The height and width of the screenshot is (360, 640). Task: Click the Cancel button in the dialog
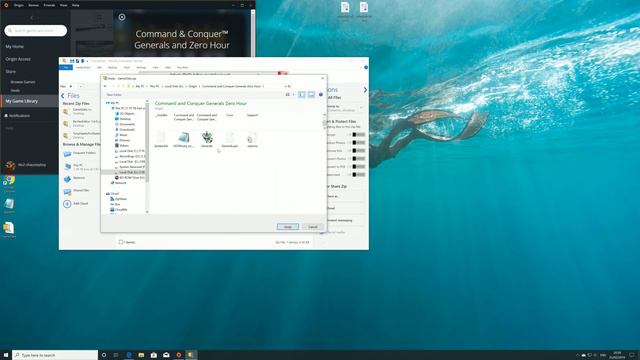click(313, 227)
